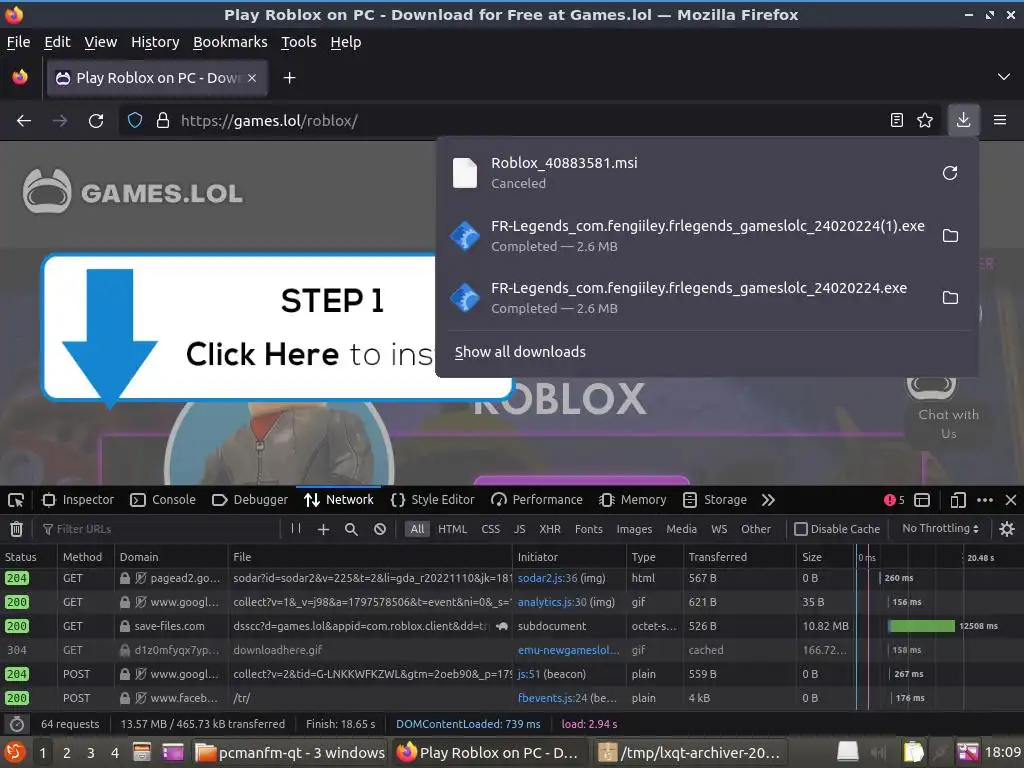Viewport: 1024px width, 768px height.
Task: Open sodar2.js:36 initiator link
Action: pyautogui.click(x=547, y=579)
